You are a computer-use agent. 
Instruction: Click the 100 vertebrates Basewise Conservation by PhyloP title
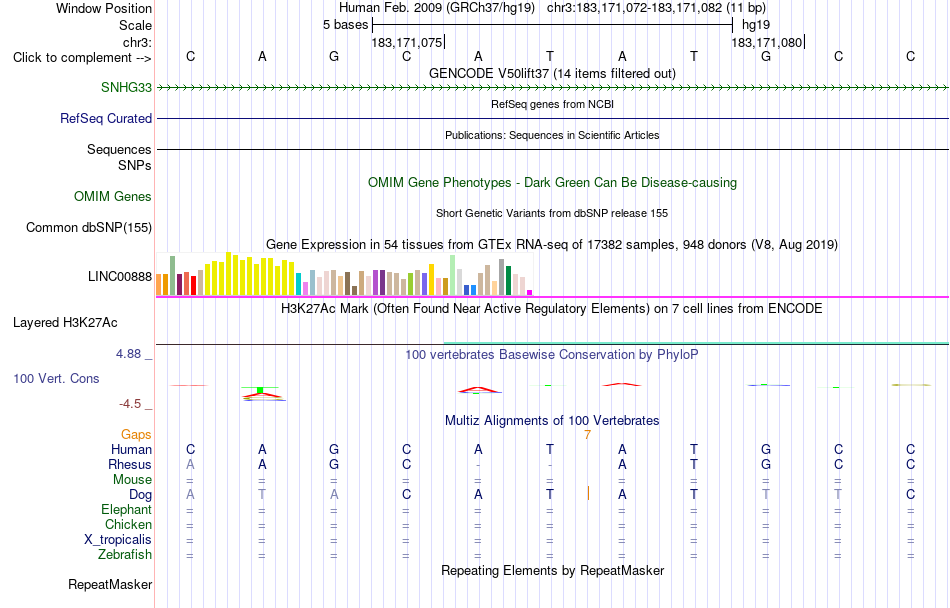(552, 354)
